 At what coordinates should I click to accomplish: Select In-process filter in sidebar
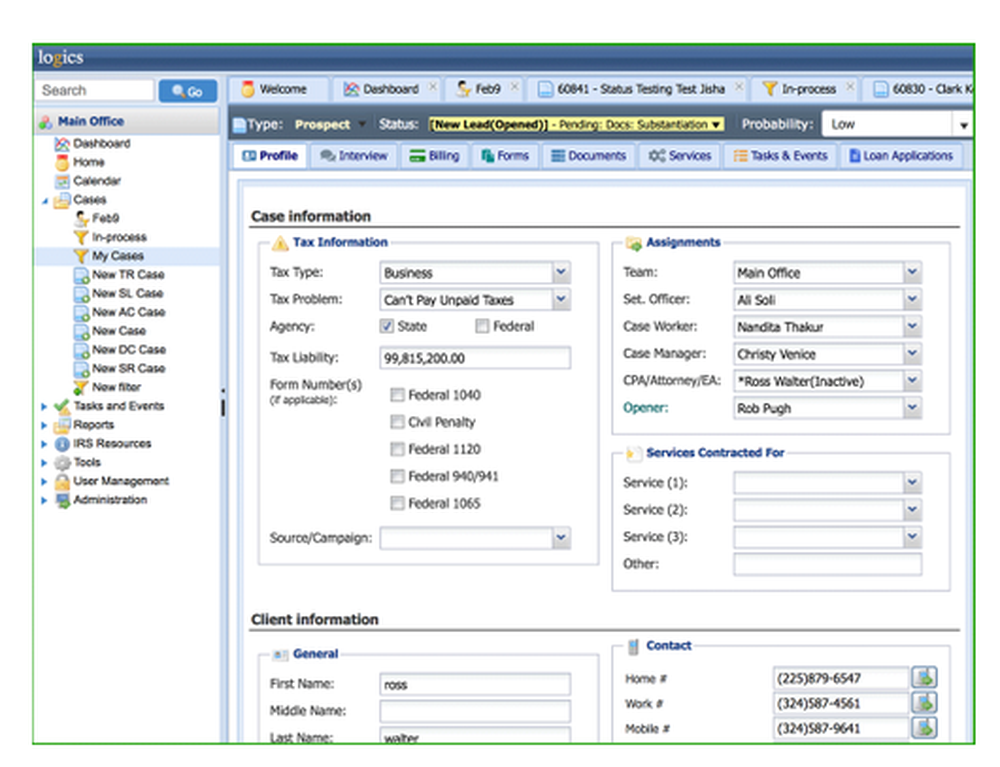click(119, 237)
